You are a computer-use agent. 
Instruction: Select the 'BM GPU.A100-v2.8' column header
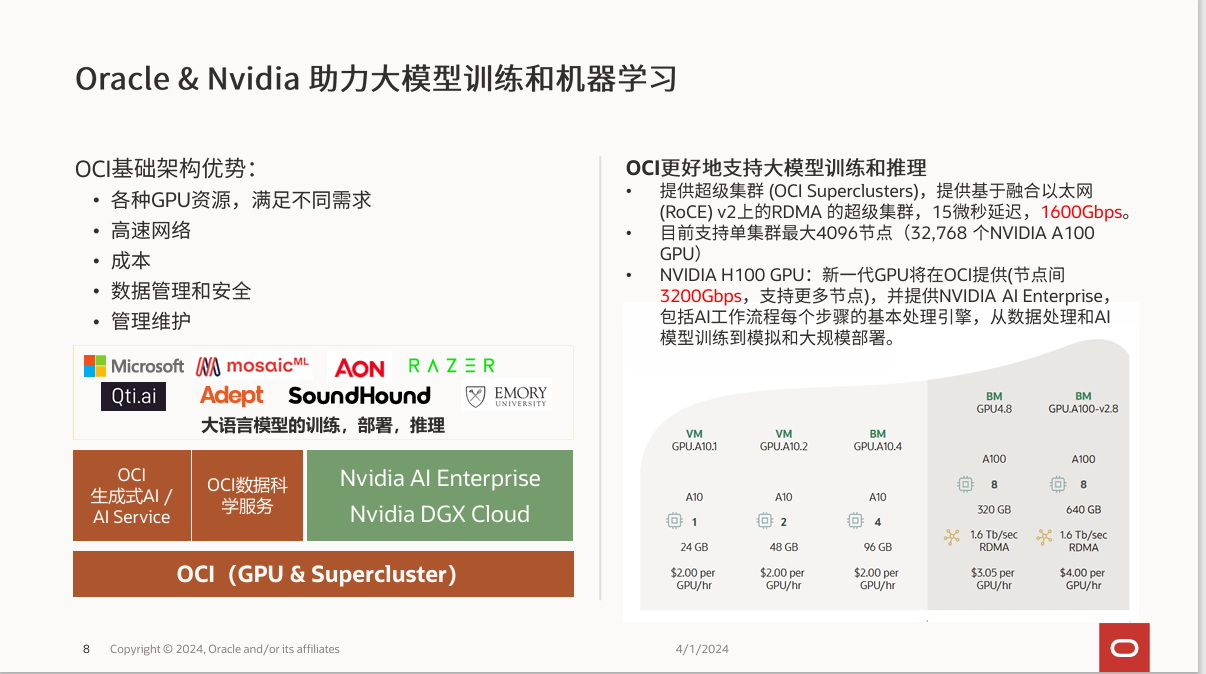[1083, 403]
